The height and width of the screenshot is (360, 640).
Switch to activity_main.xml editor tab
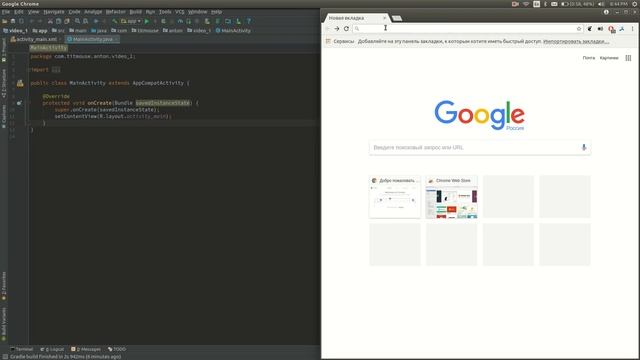[36, 39]
